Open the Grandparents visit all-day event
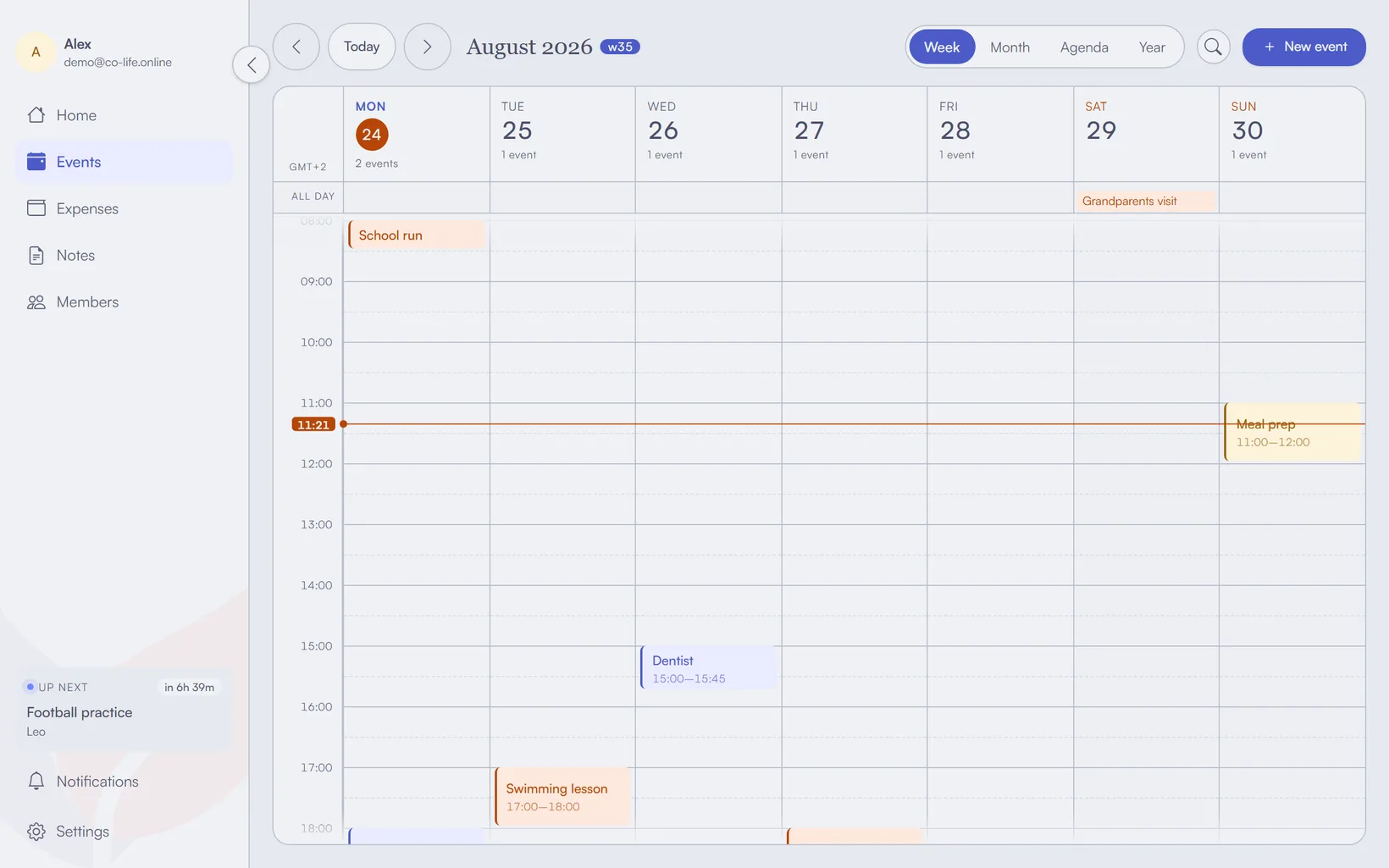Viewport: 1389px width, 868px height. pos(1145,201)
